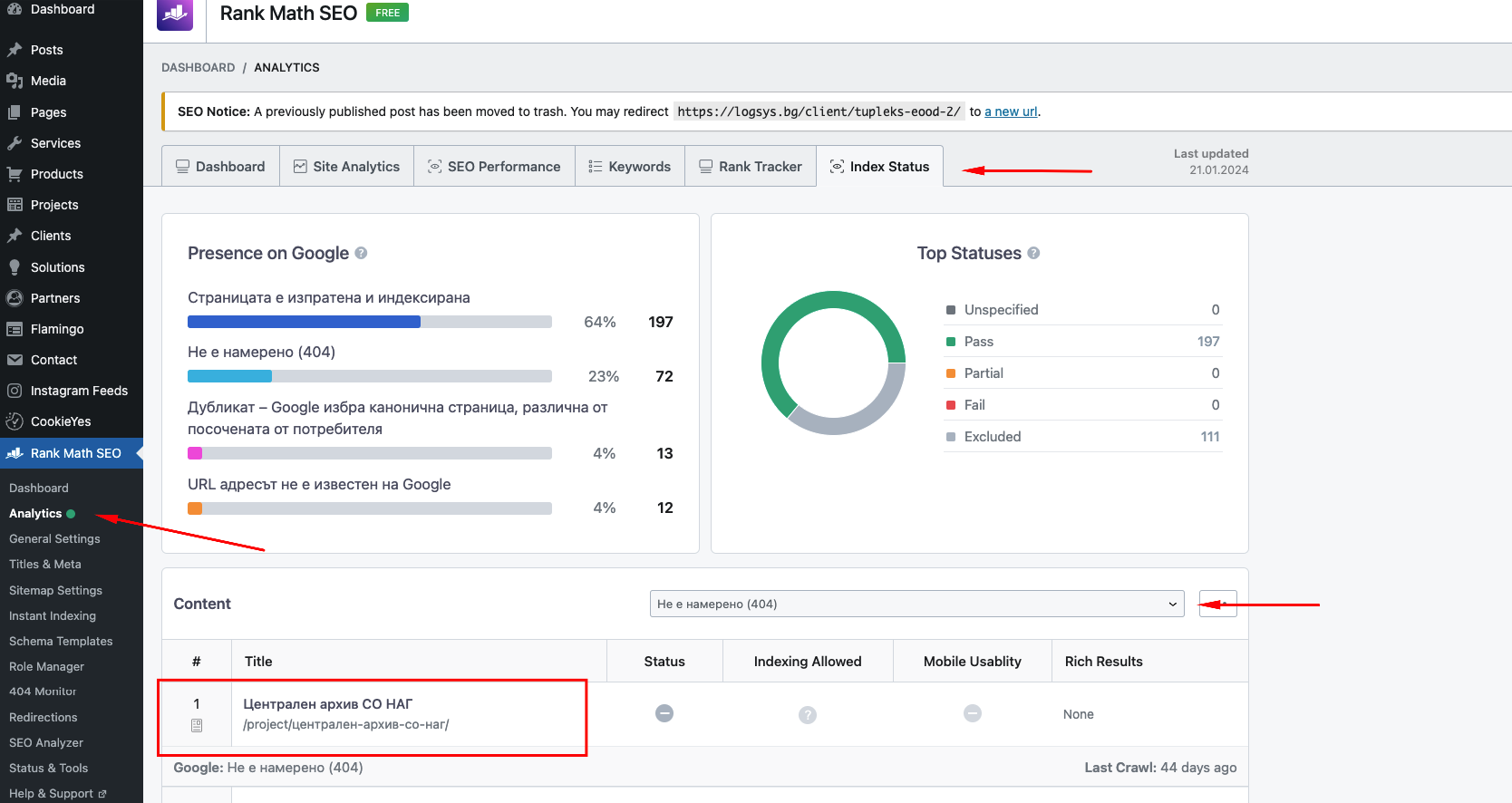
Task: Open Redirections submenu item
Action: 44,717
